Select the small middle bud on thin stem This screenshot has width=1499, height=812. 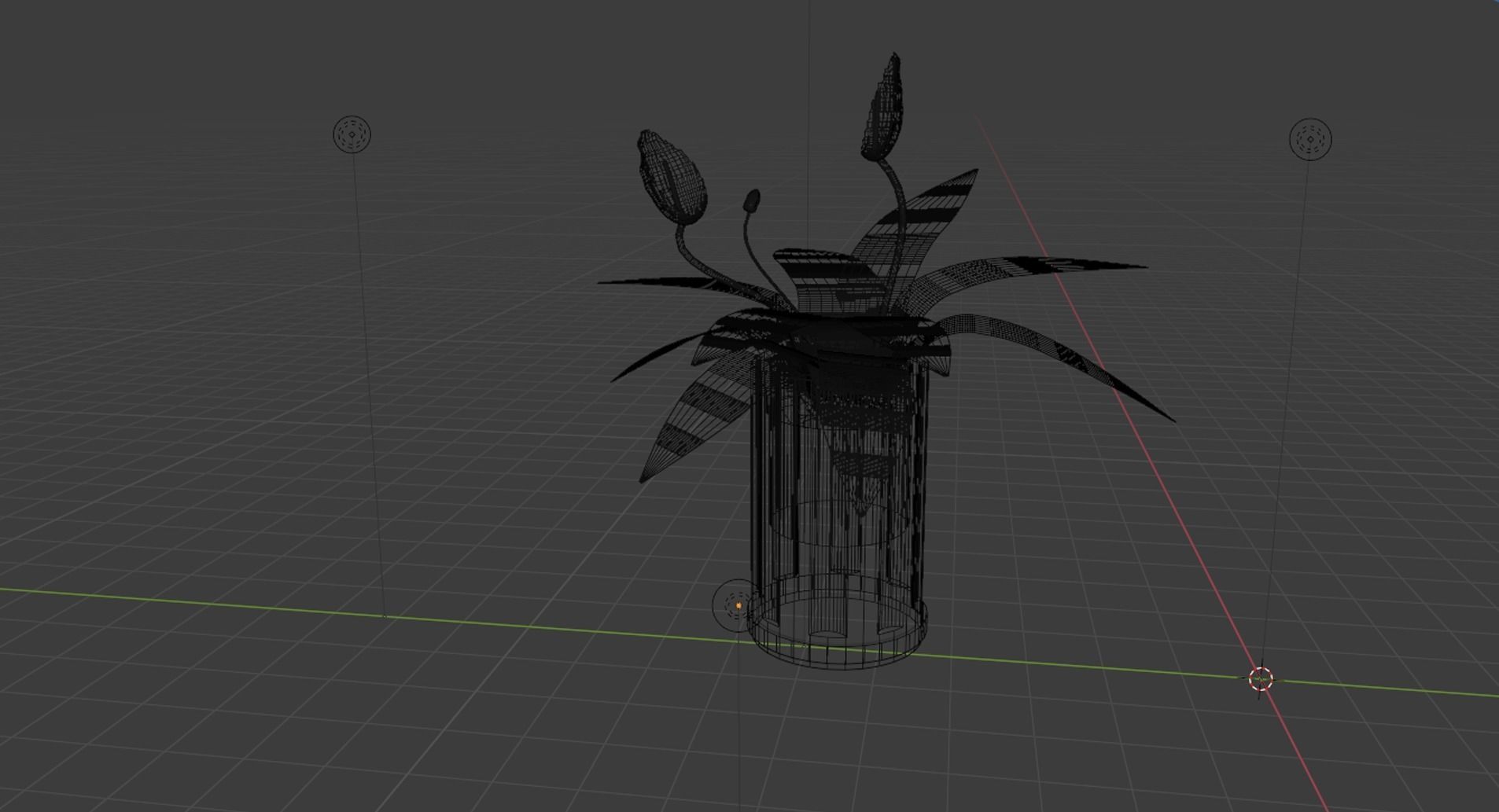click(x=752, y=200)
